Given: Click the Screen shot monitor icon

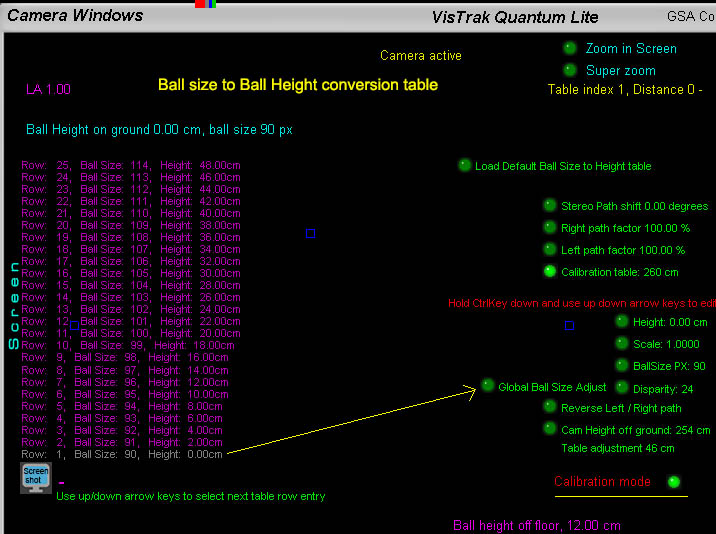Looking at the screenshot, I should (35, 477).
